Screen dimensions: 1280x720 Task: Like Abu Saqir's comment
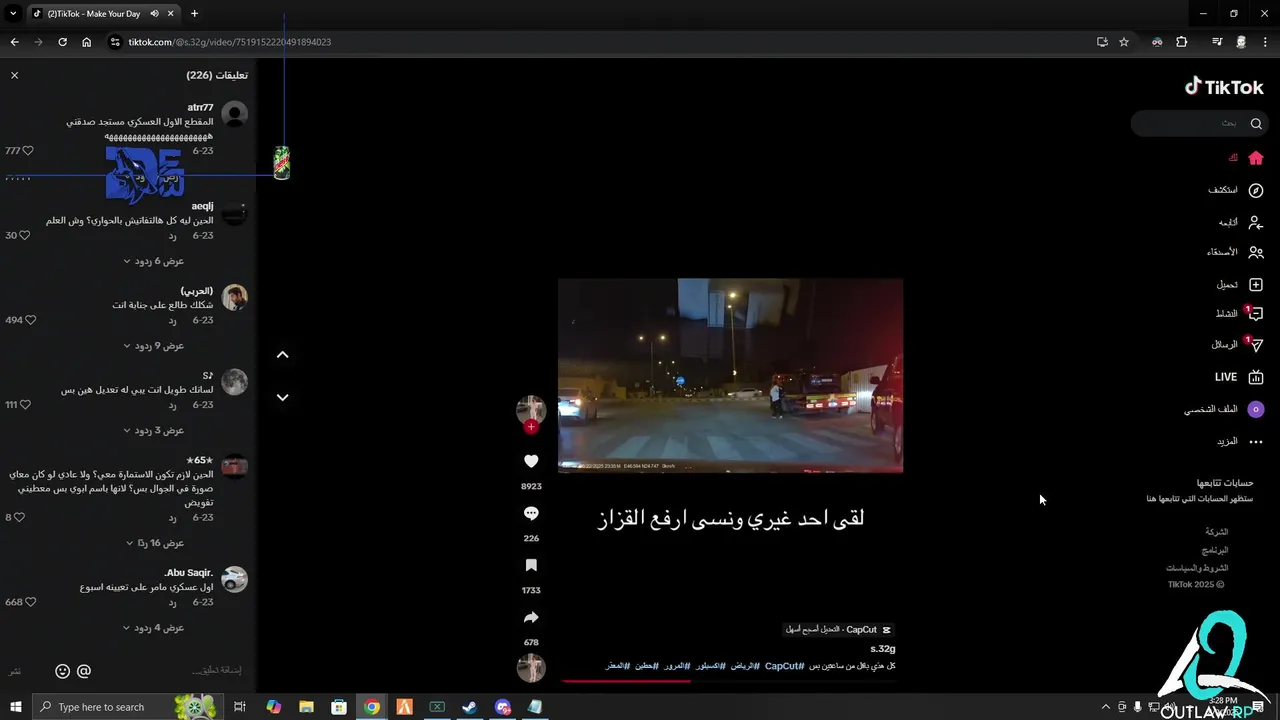[x=31, y=603]
